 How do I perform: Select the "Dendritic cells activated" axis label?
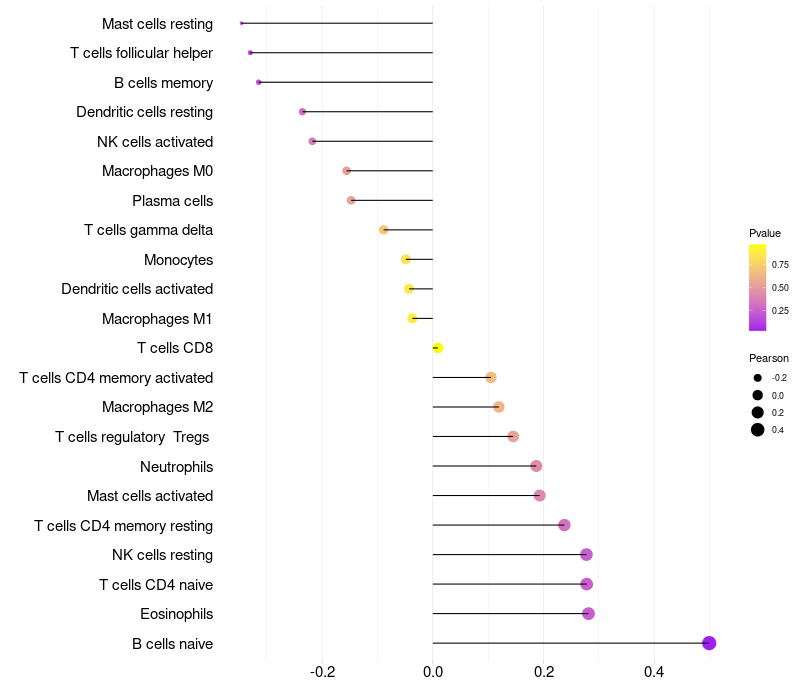137,289
